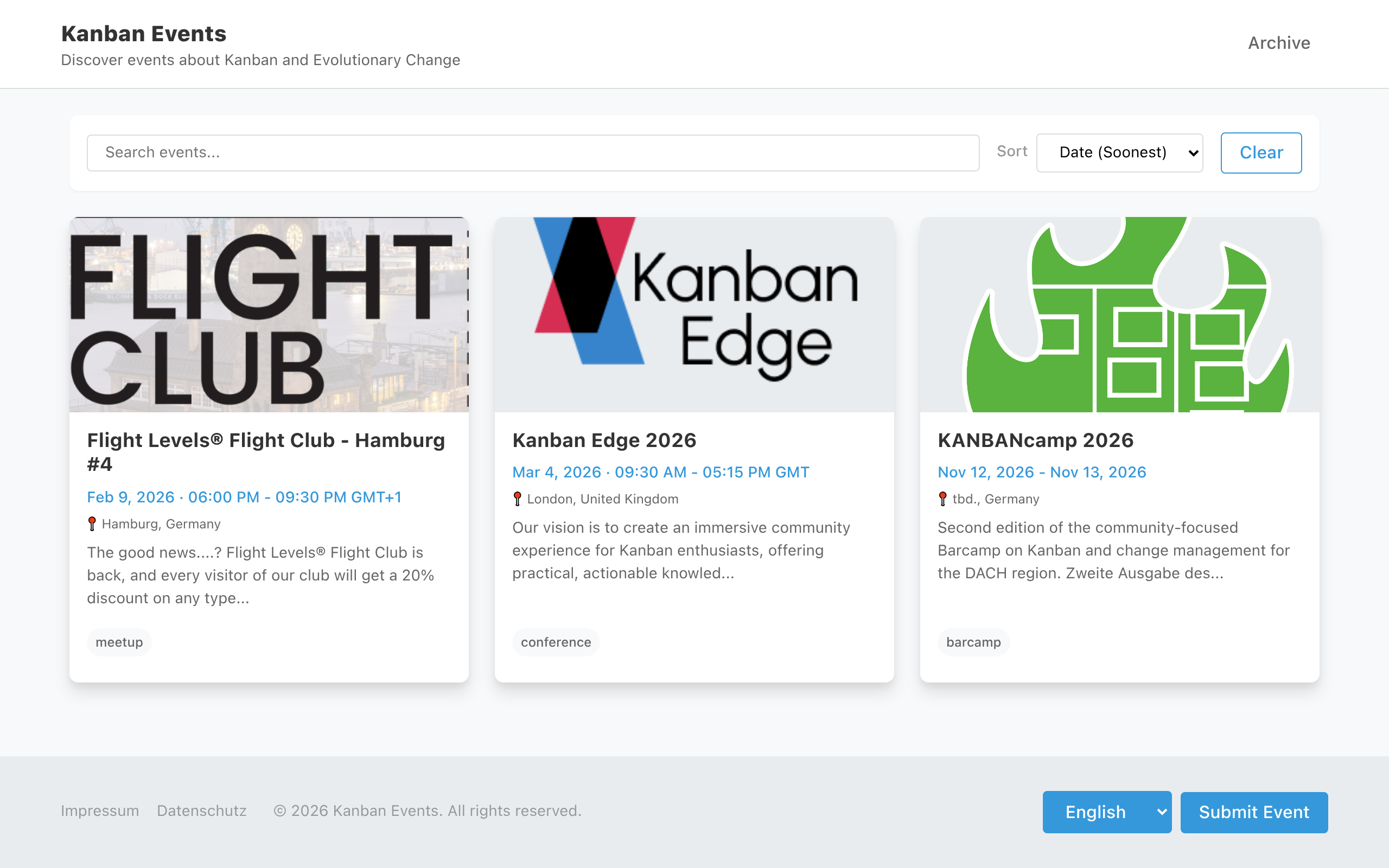Select the conference tag

click(x=555, y=642)
